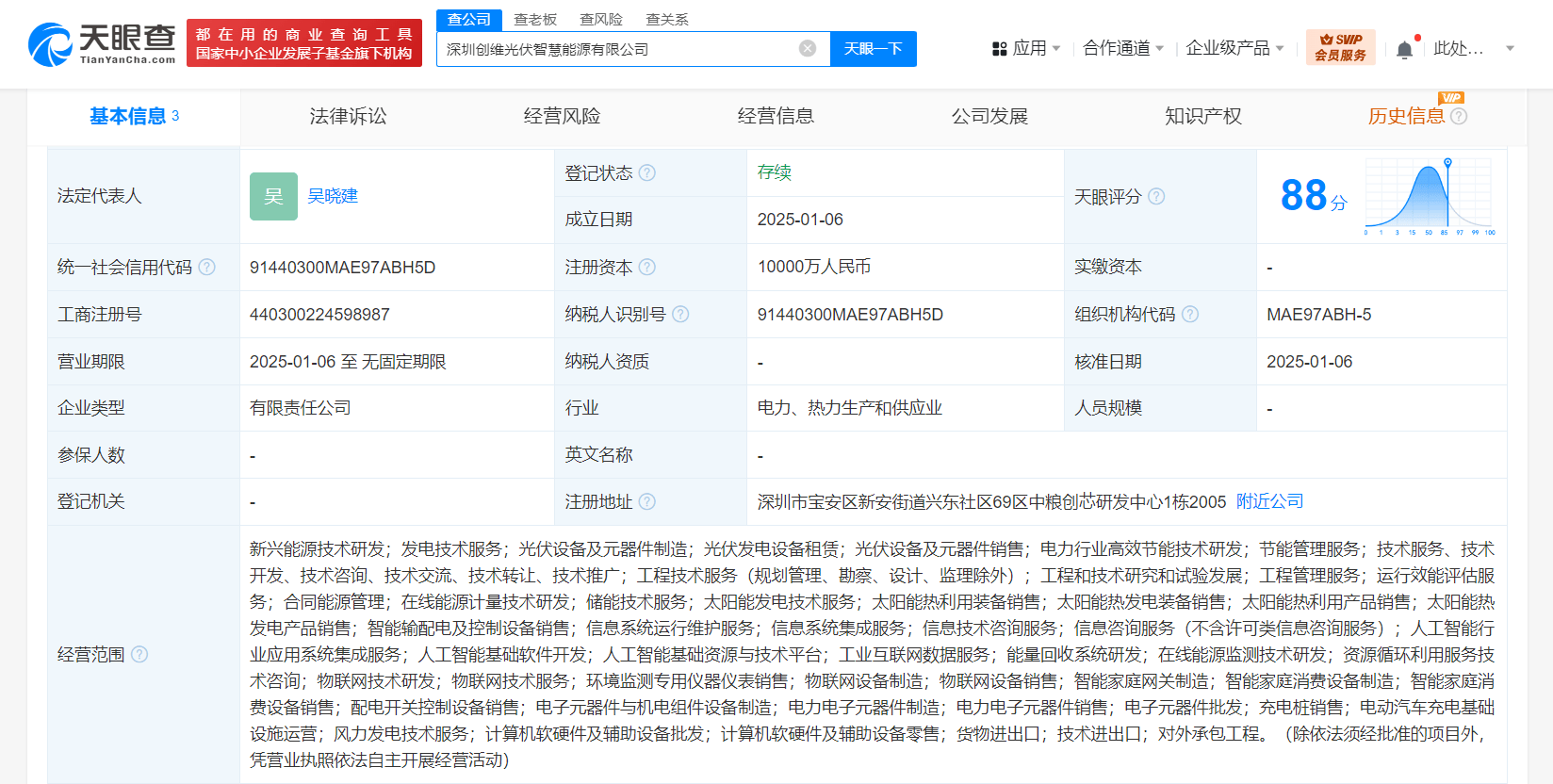Open the 企业级产品 dropdown
The image size is (1553, 784).
tap(1234, 48)
